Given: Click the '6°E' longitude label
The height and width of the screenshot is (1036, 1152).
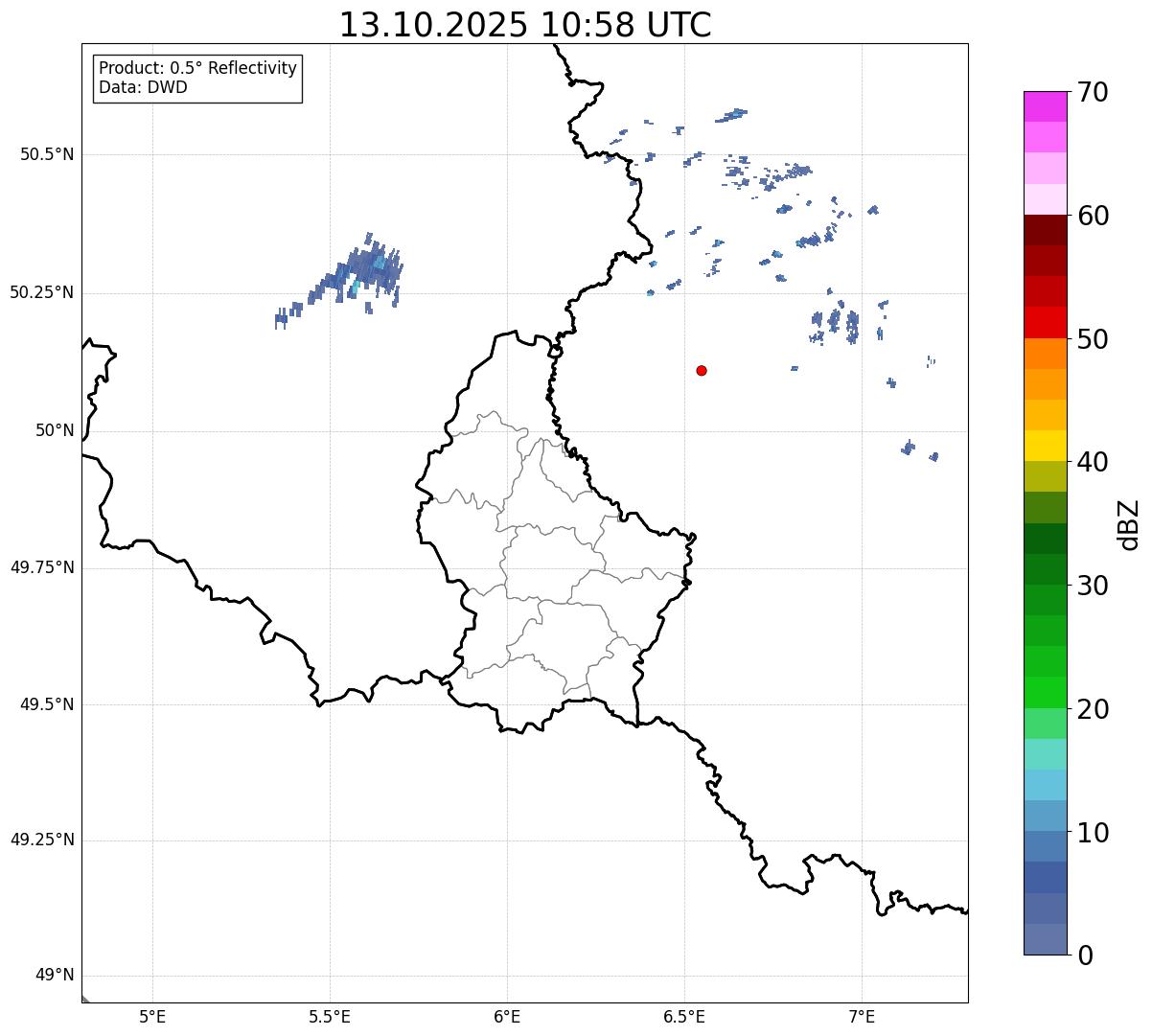Looking at the screenshot, I should (x=507, y=1016).
